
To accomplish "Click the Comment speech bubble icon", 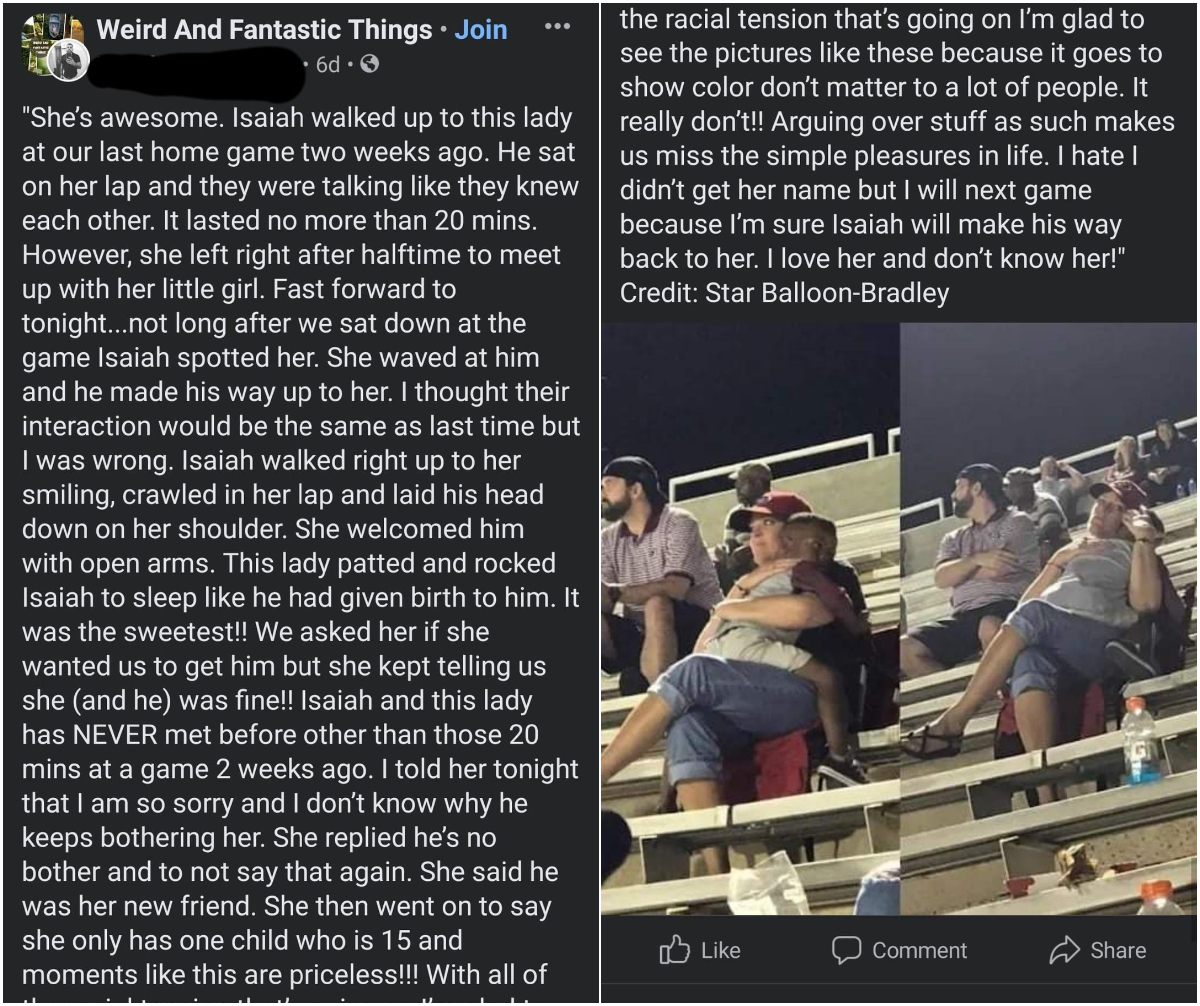I will click(846, 950).
